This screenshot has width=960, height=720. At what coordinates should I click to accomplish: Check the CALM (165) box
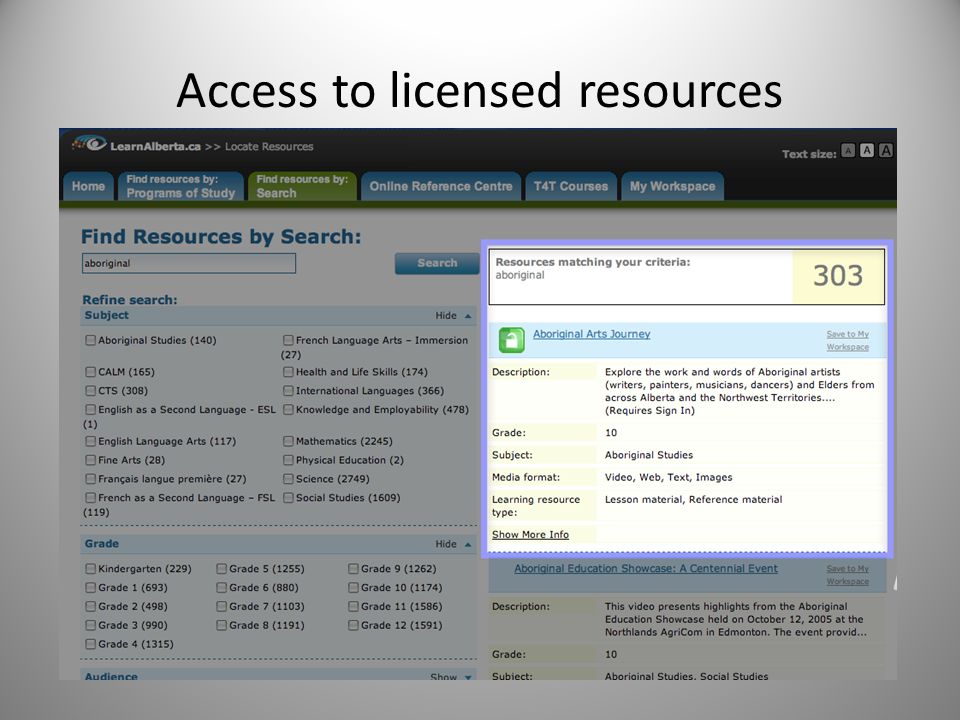click(x=90, y=372)
